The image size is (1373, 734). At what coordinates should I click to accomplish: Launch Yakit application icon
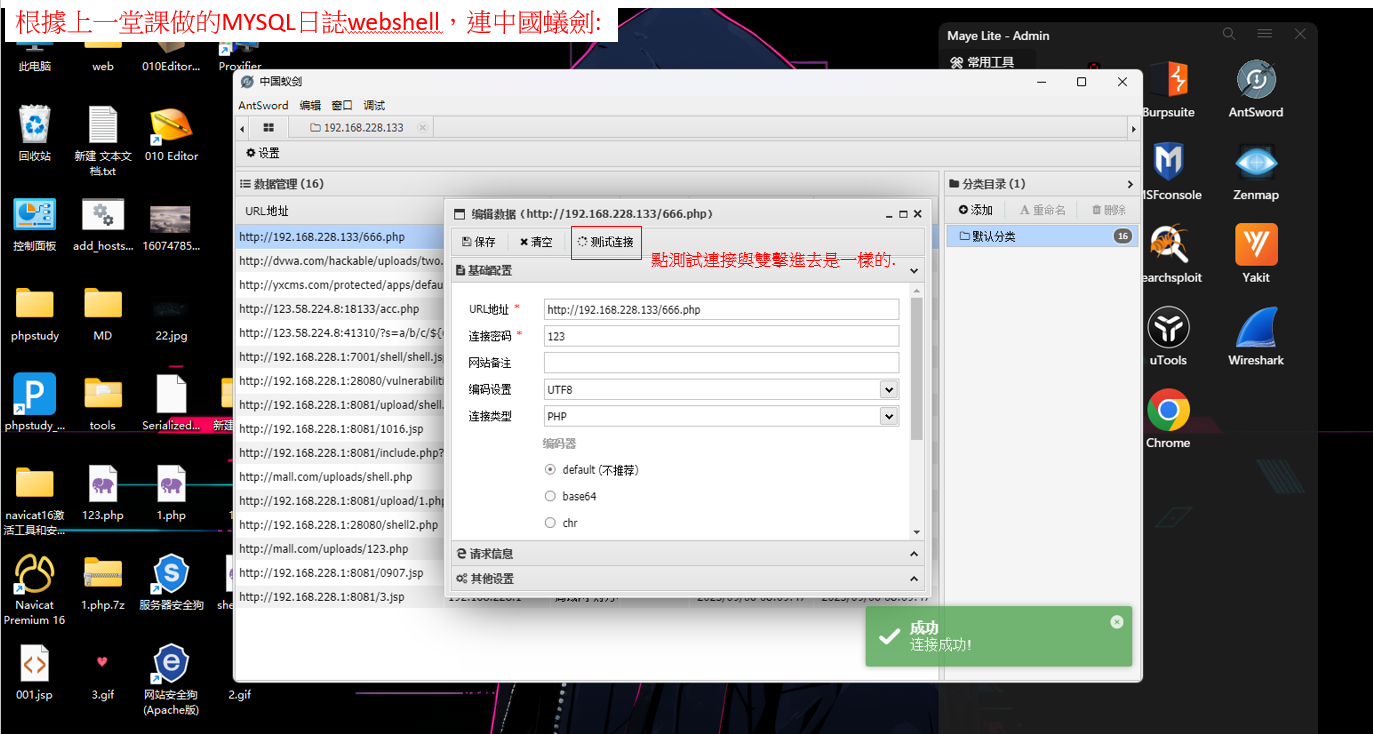[x=1256, y=245]
